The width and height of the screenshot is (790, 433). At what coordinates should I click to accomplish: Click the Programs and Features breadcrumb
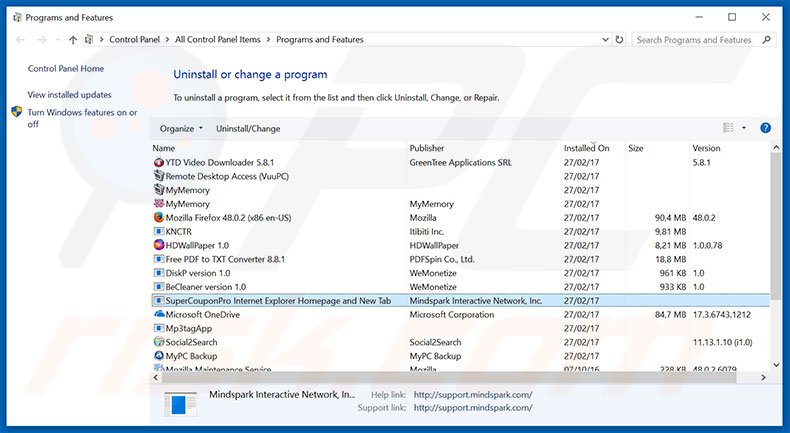[320, 39]
